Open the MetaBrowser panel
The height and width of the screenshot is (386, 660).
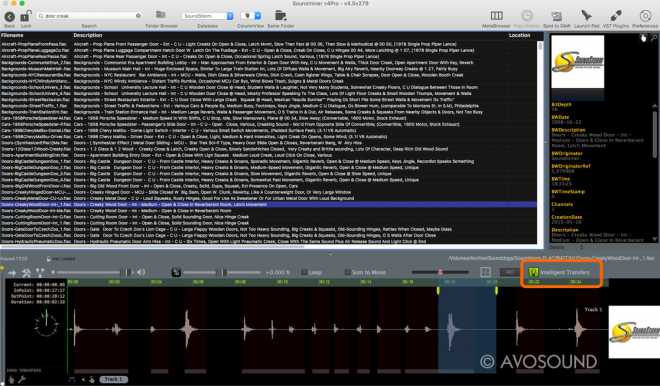[x=496, y=16]
